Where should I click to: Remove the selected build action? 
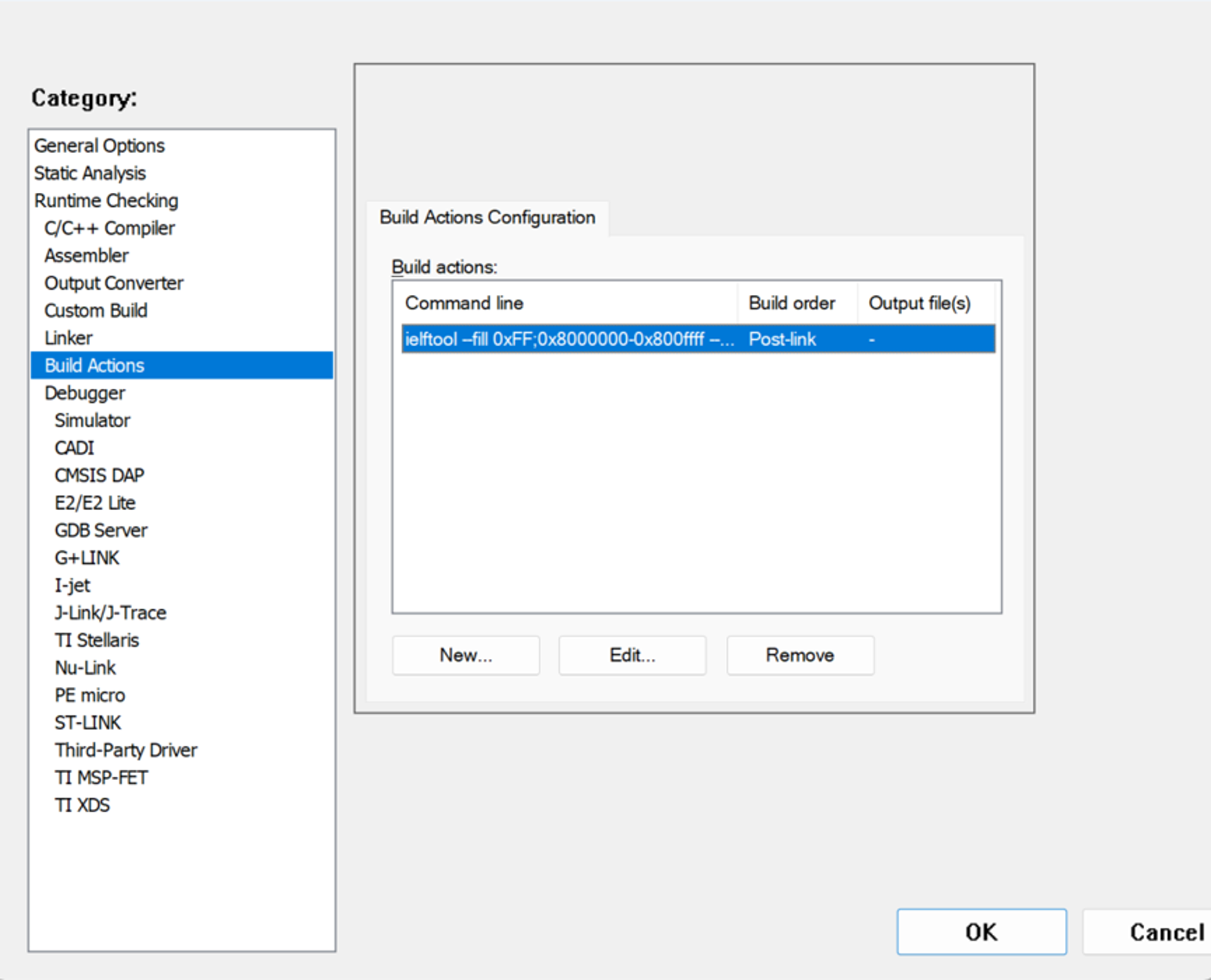click(800, 655)
